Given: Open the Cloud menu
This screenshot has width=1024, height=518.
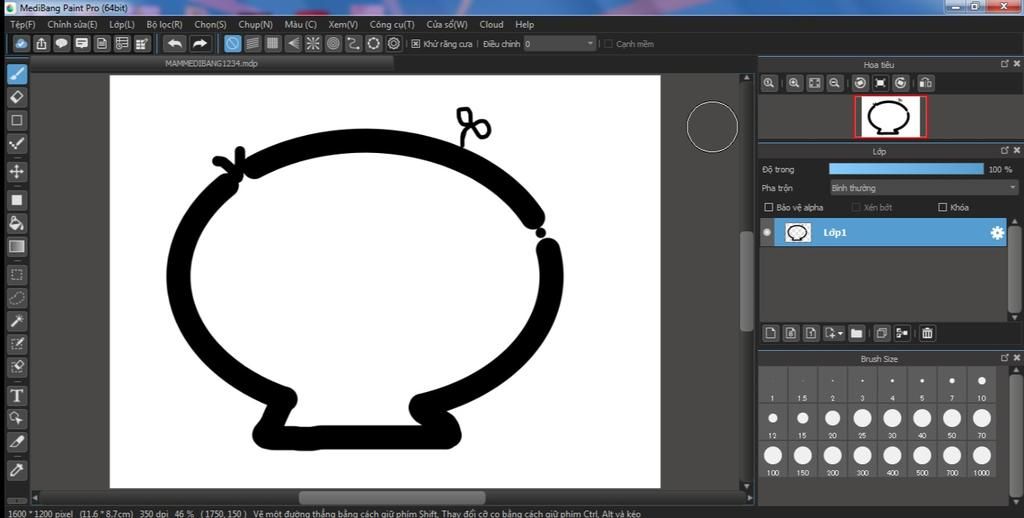Looking at the screenshot, I should tap(491, 24).
